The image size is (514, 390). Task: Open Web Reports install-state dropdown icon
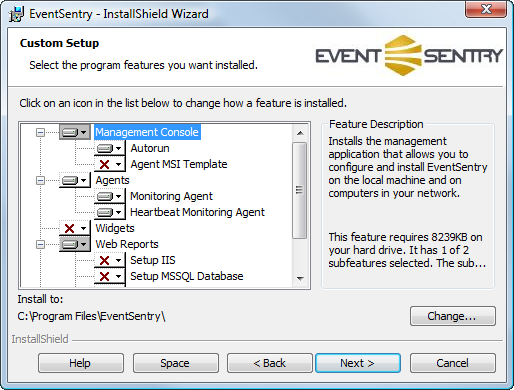tap(75, 244)
